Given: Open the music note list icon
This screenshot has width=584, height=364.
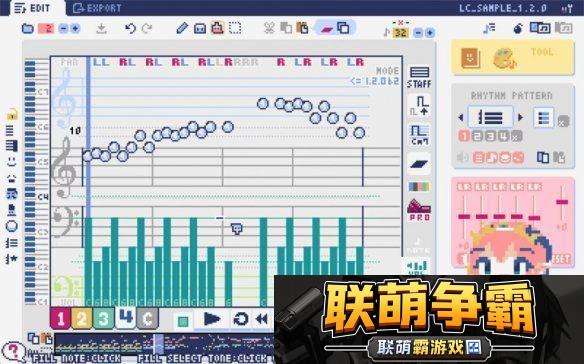Looking at the screenshot, I should 489,28.
